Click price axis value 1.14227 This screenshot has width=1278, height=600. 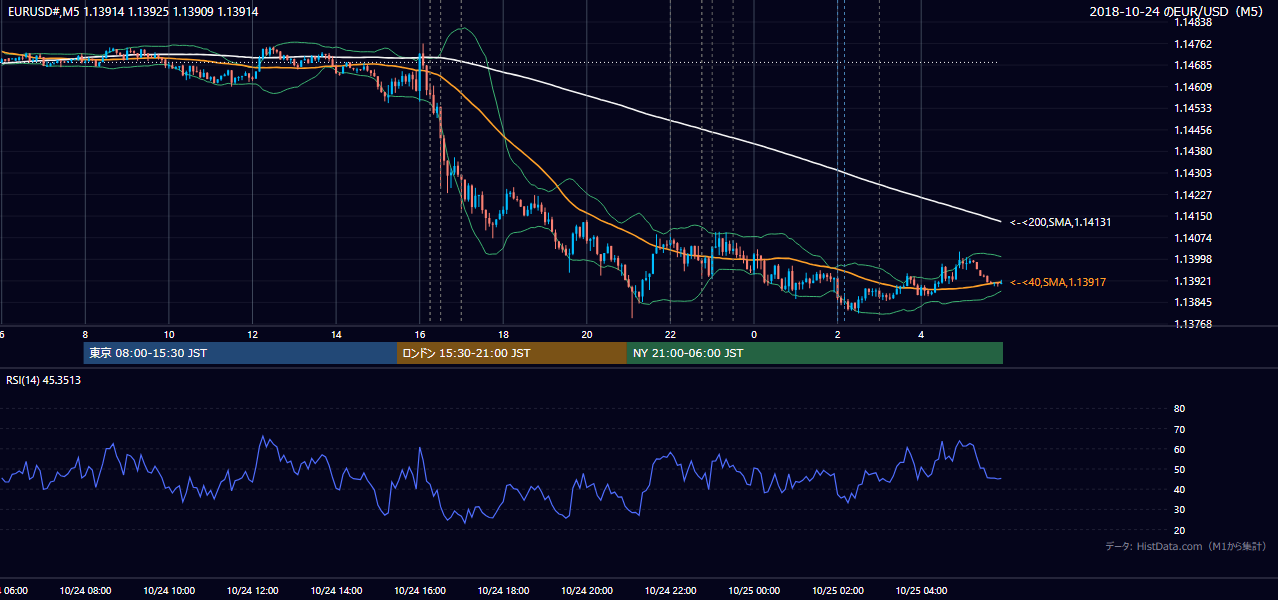pos(1193,195)
